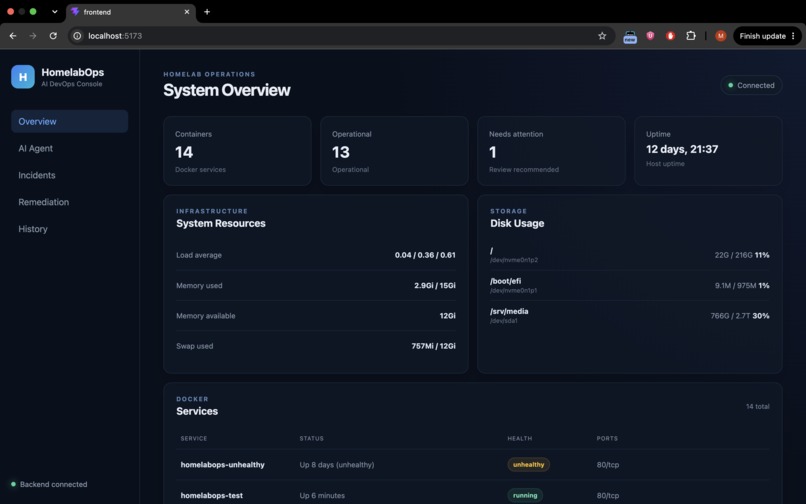Screen dimensions: 806x504
Task: Click the STATUS column header
Action: 312,439
